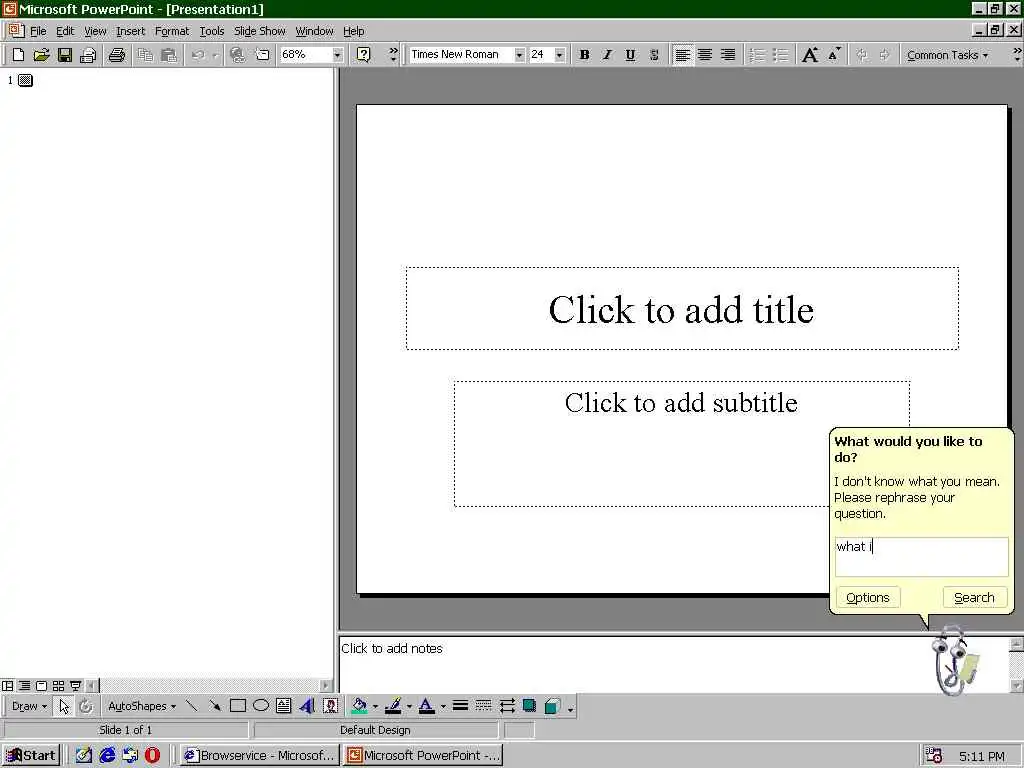Image resolution: width=1024 pixels, height=768 pixels.
Task: Apply Line Color brush swatch
Action: coord(393,706)
